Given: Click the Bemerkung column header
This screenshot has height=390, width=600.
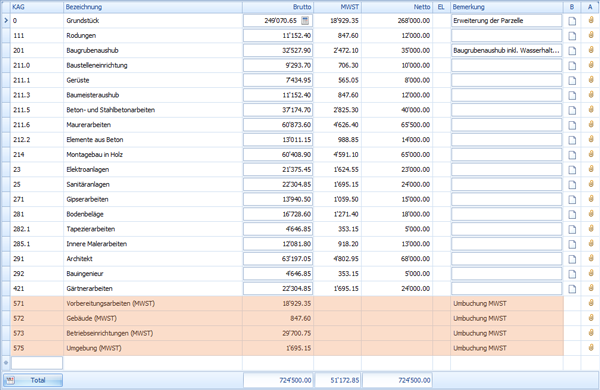Looking at the screenshot, I should (507, 7).
